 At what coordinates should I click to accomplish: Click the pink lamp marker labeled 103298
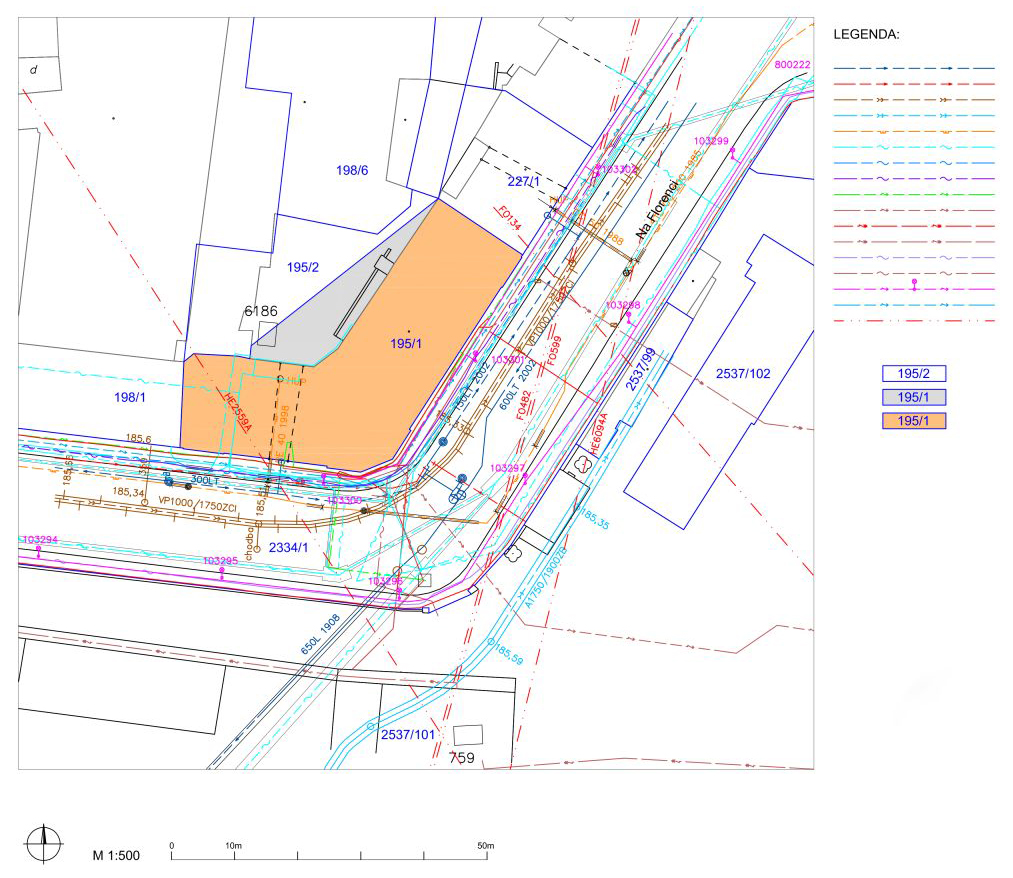tap(628, 317)
